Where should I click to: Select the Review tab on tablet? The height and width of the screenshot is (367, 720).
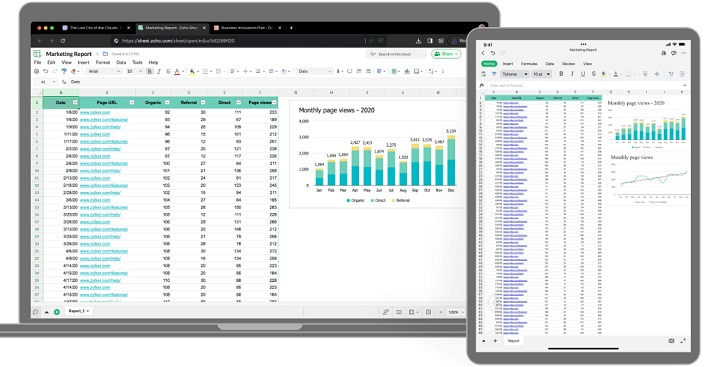(568, 64)
